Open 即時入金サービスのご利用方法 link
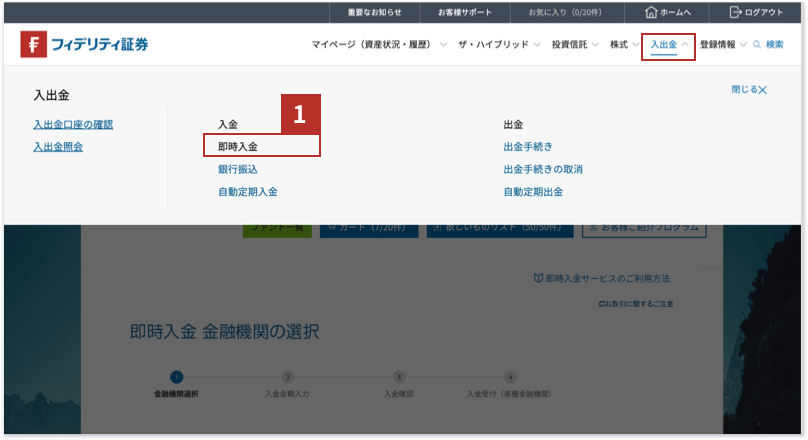 tap(608, 279)
